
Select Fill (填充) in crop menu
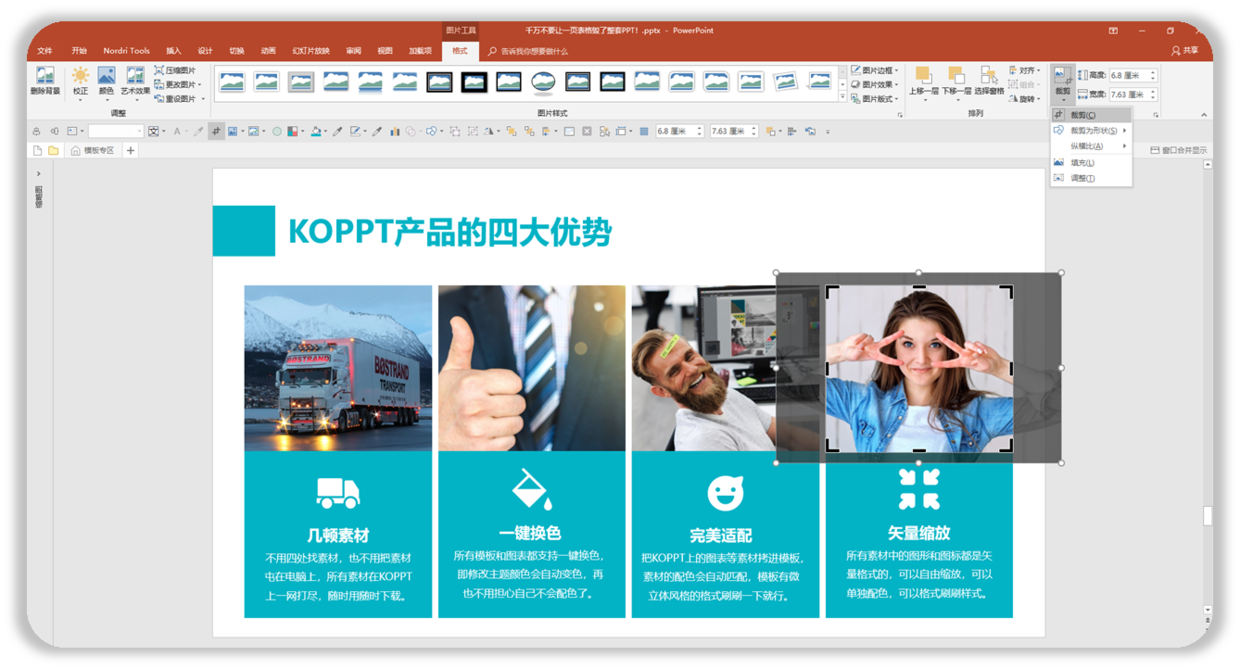tap(1090, 162)
